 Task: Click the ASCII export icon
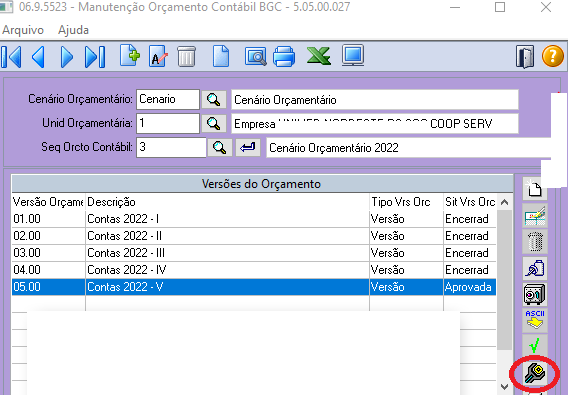535,320
